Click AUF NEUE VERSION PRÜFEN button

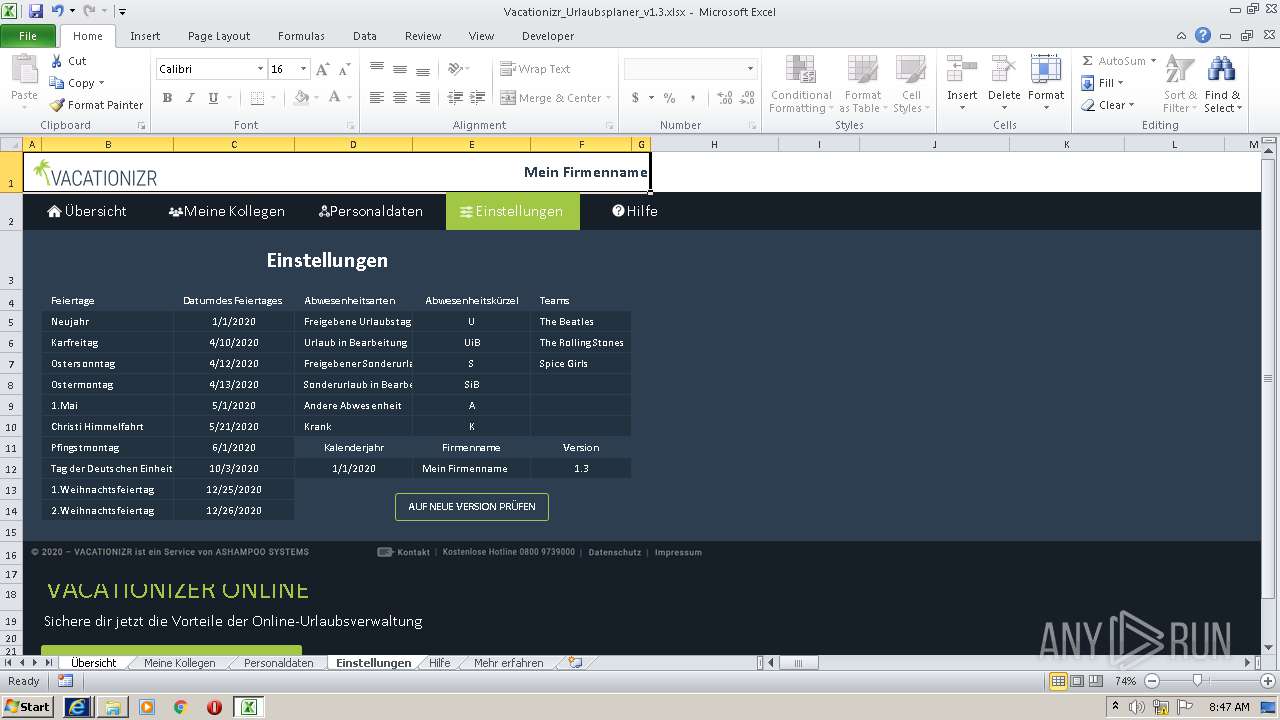pos(472,507)
